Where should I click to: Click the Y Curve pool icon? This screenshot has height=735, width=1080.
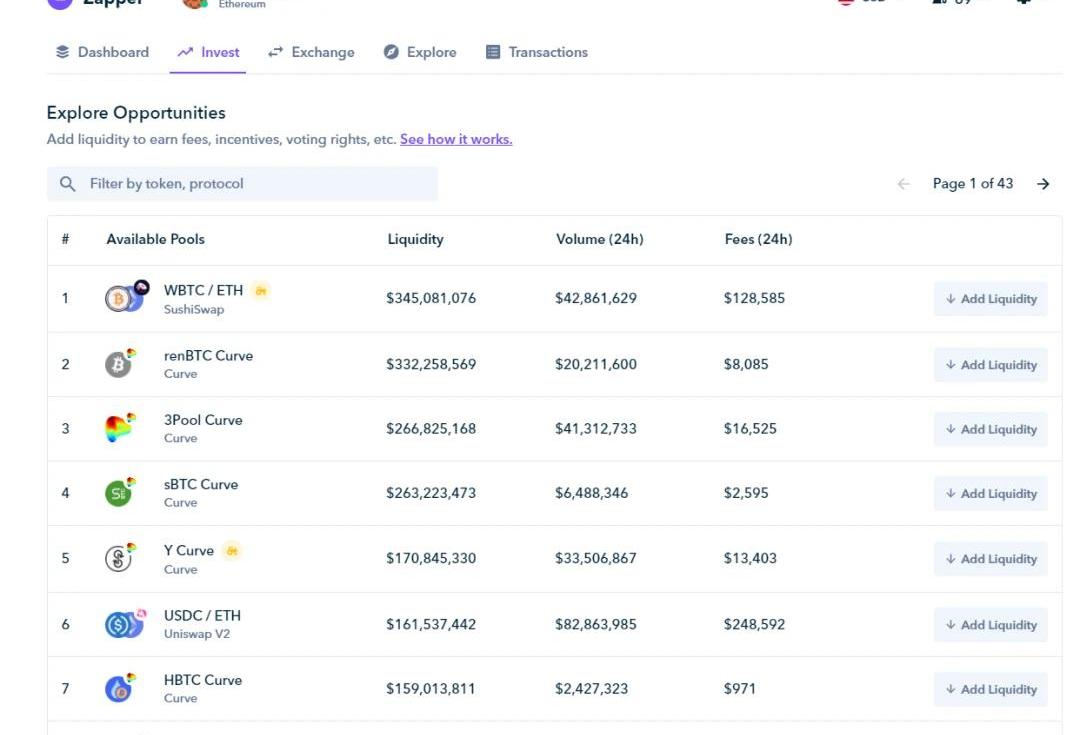click(119, 558)
